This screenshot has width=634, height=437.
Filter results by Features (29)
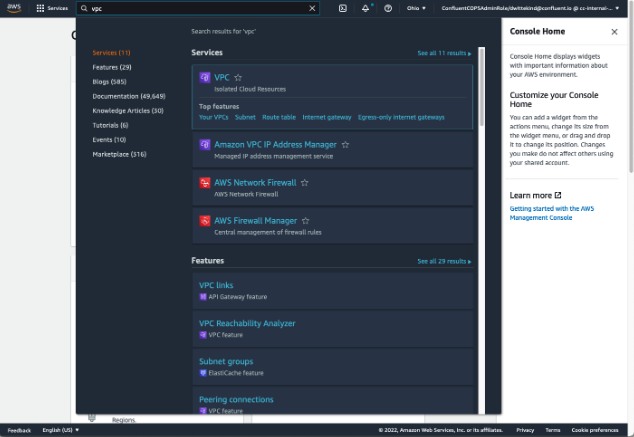(x=112, y=67)
